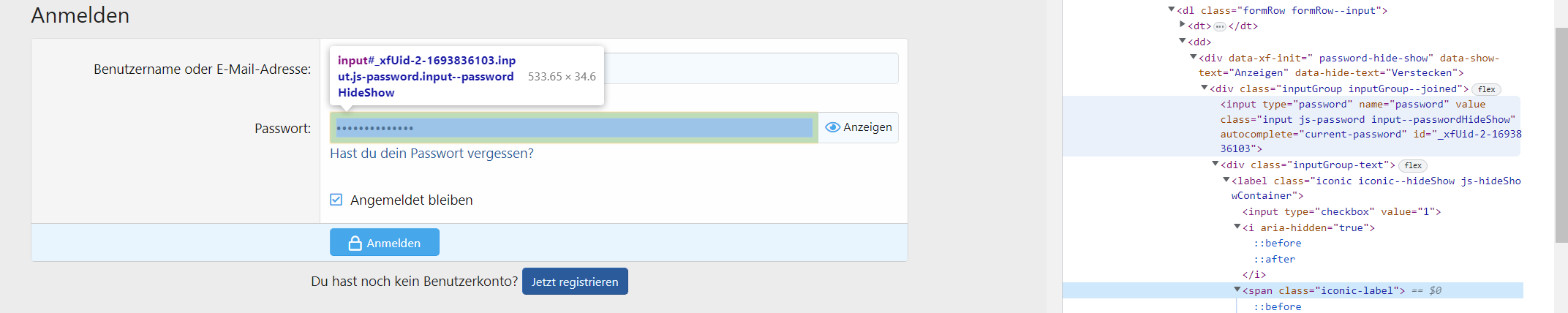Collapse the dl formRow element node
This screenshot has width=1568, height=313.
[1171, 10]
